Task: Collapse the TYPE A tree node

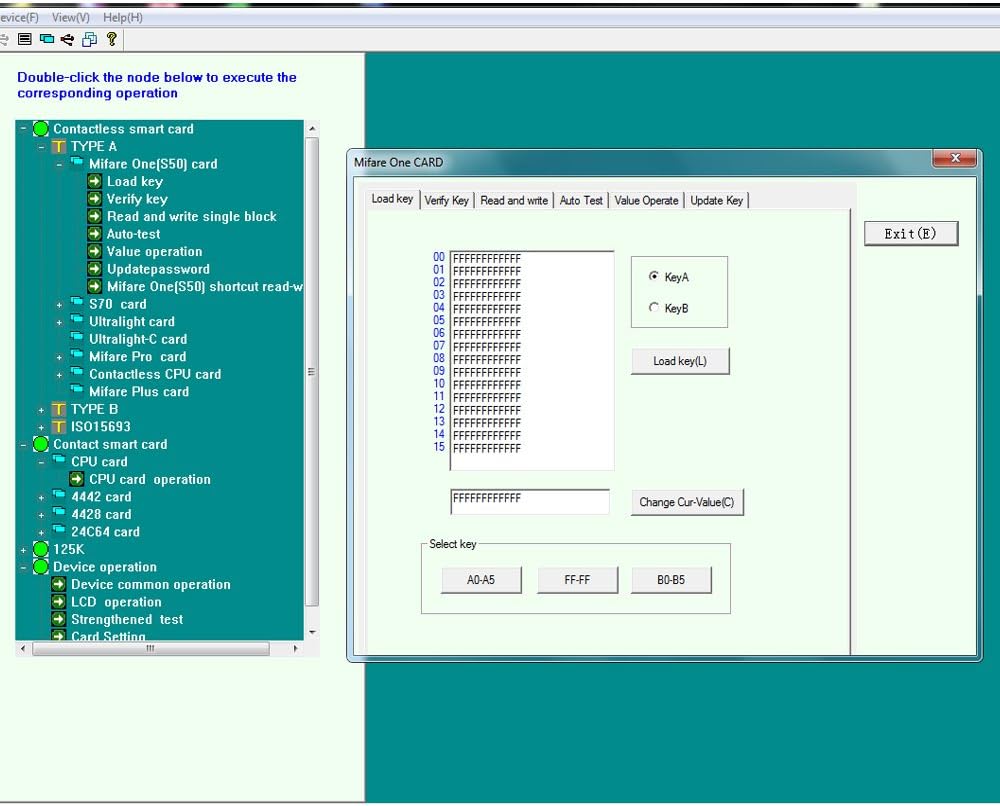Action: [41, 147]
